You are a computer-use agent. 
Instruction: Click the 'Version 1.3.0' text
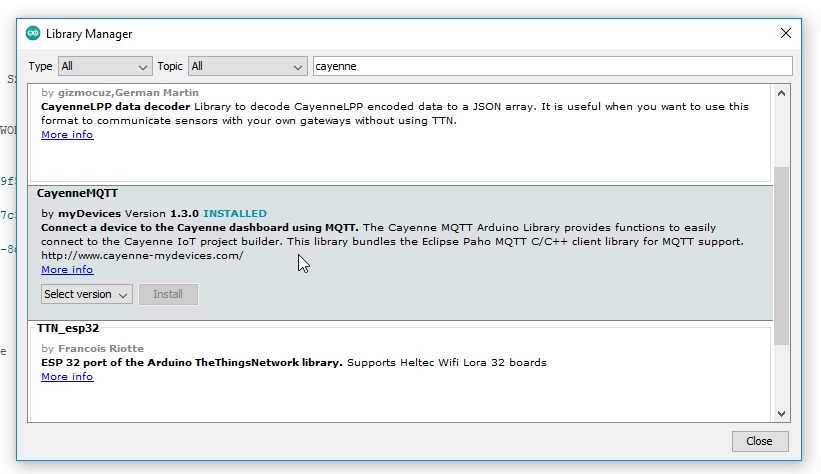[x=162, y=214]
